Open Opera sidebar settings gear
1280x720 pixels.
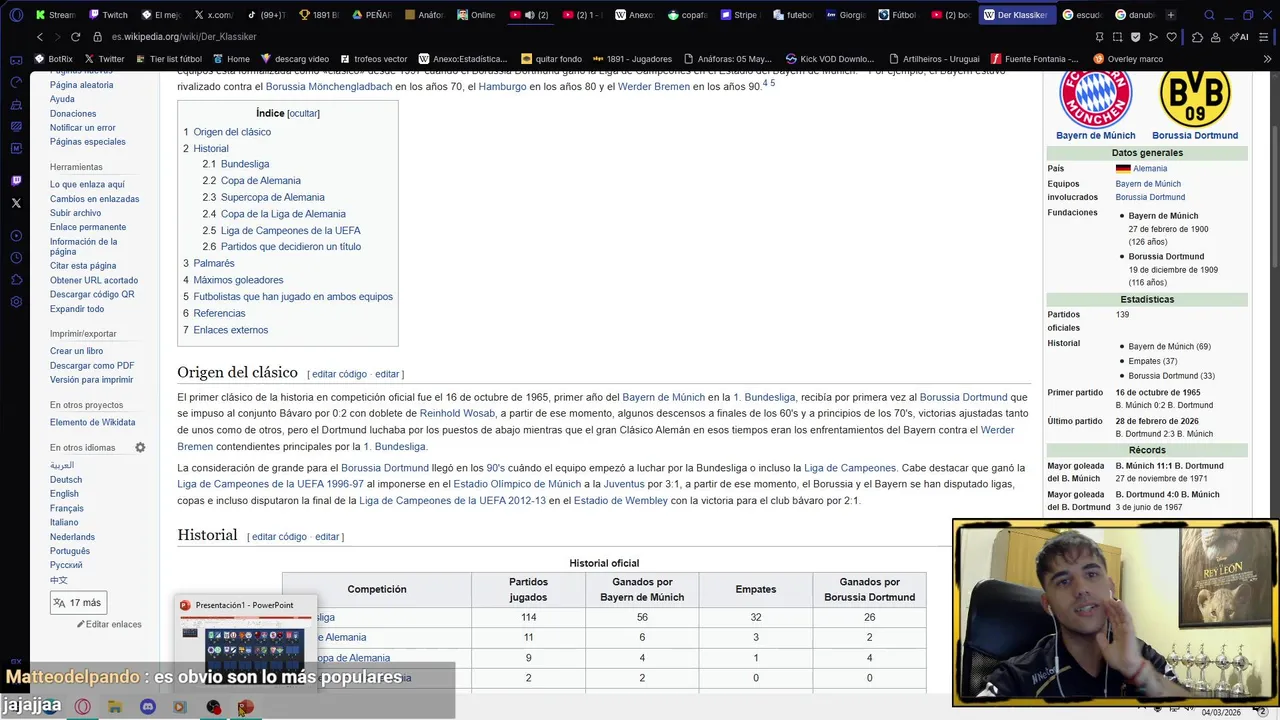[16, 302]
